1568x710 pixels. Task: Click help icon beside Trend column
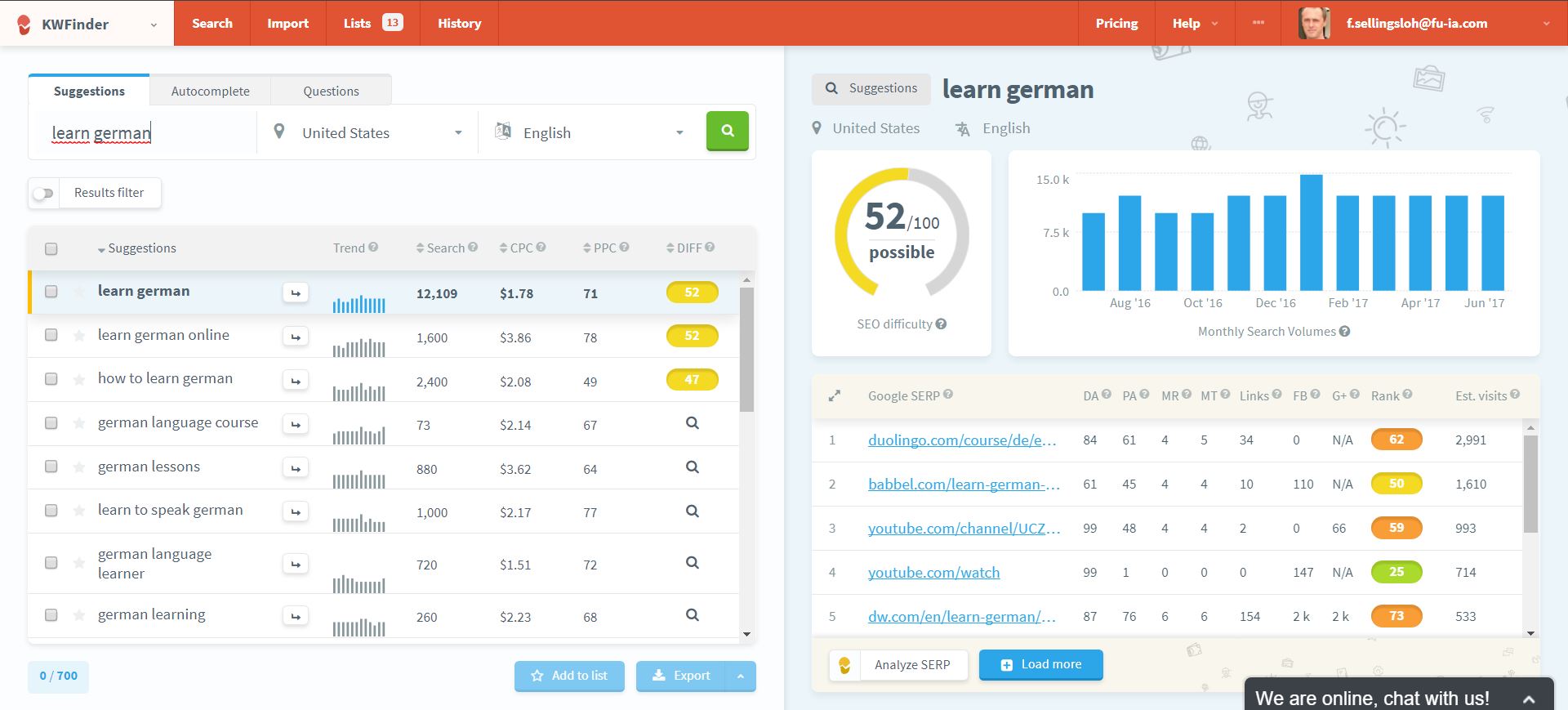pyautogui.click(x=373, y=247)
